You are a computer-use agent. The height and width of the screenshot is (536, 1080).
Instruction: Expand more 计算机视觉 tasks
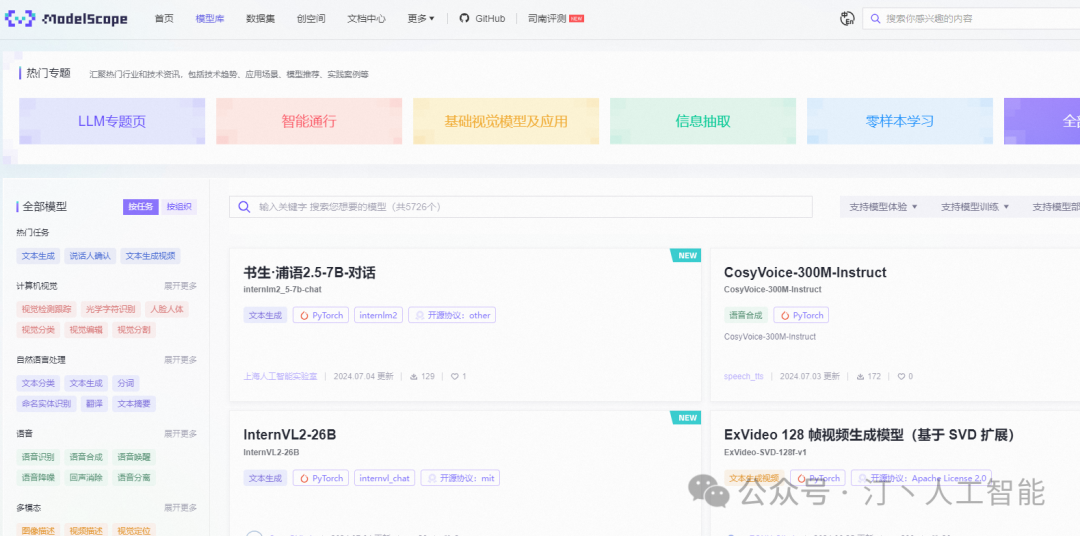pyautogui.click(x=180, y=285)
